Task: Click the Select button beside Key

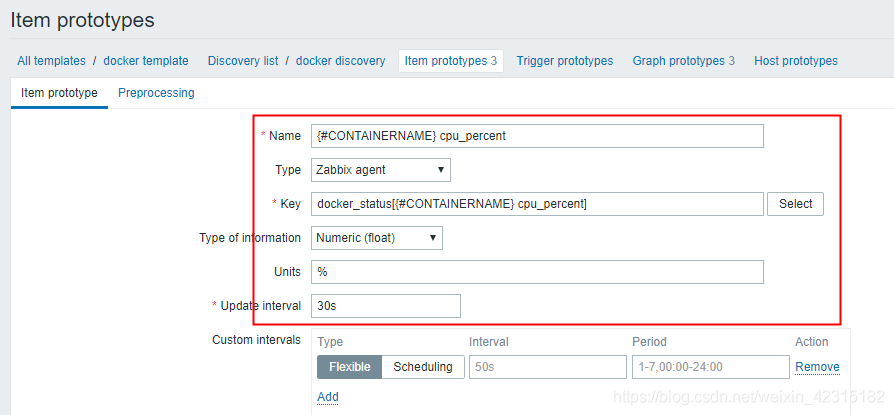Action: (795, 204)
